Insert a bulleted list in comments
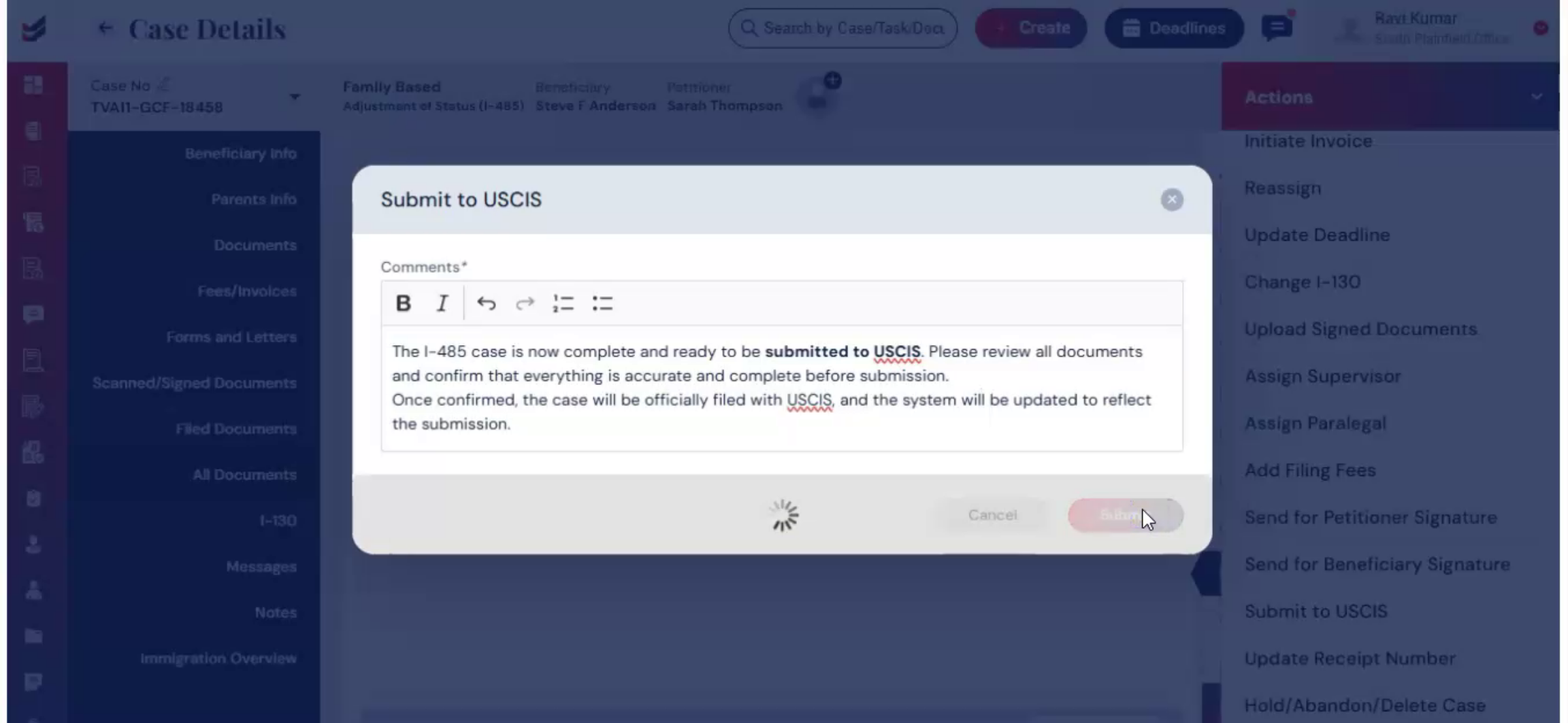The height and width of the screenshot is (723, 1568). [x=602, y=303]
